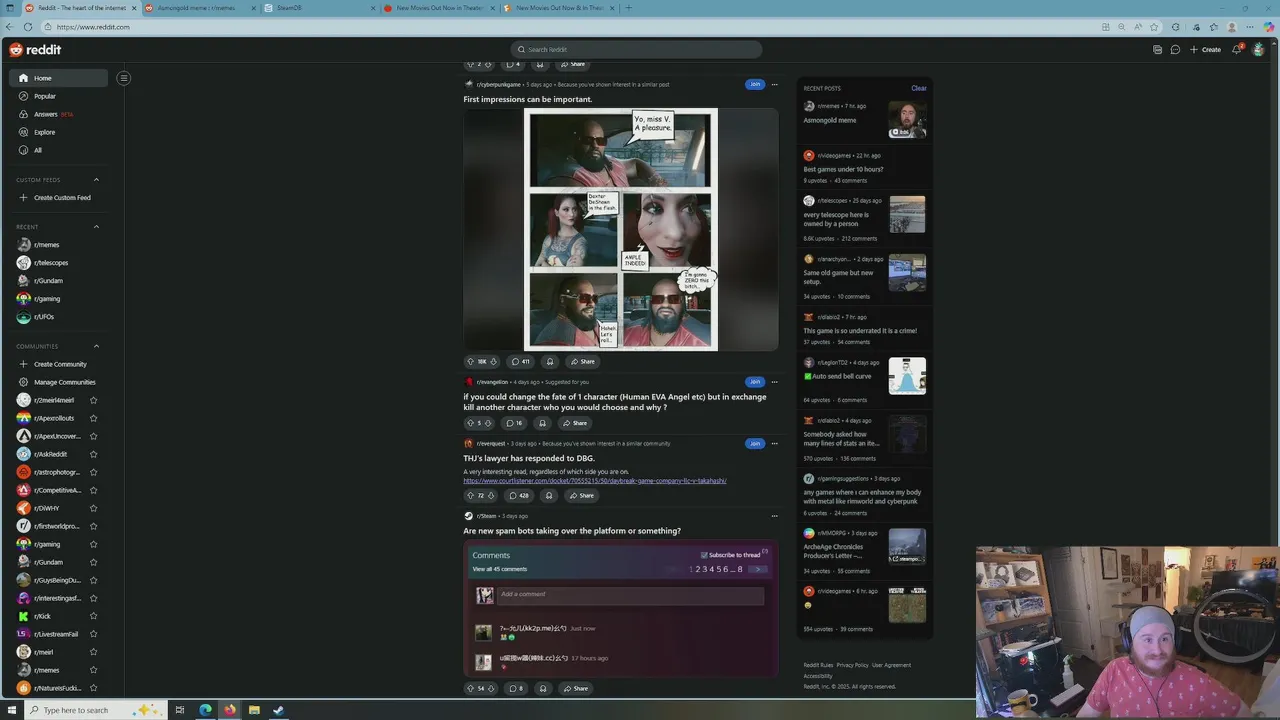Open the notifications bell

coord(1237,49)
